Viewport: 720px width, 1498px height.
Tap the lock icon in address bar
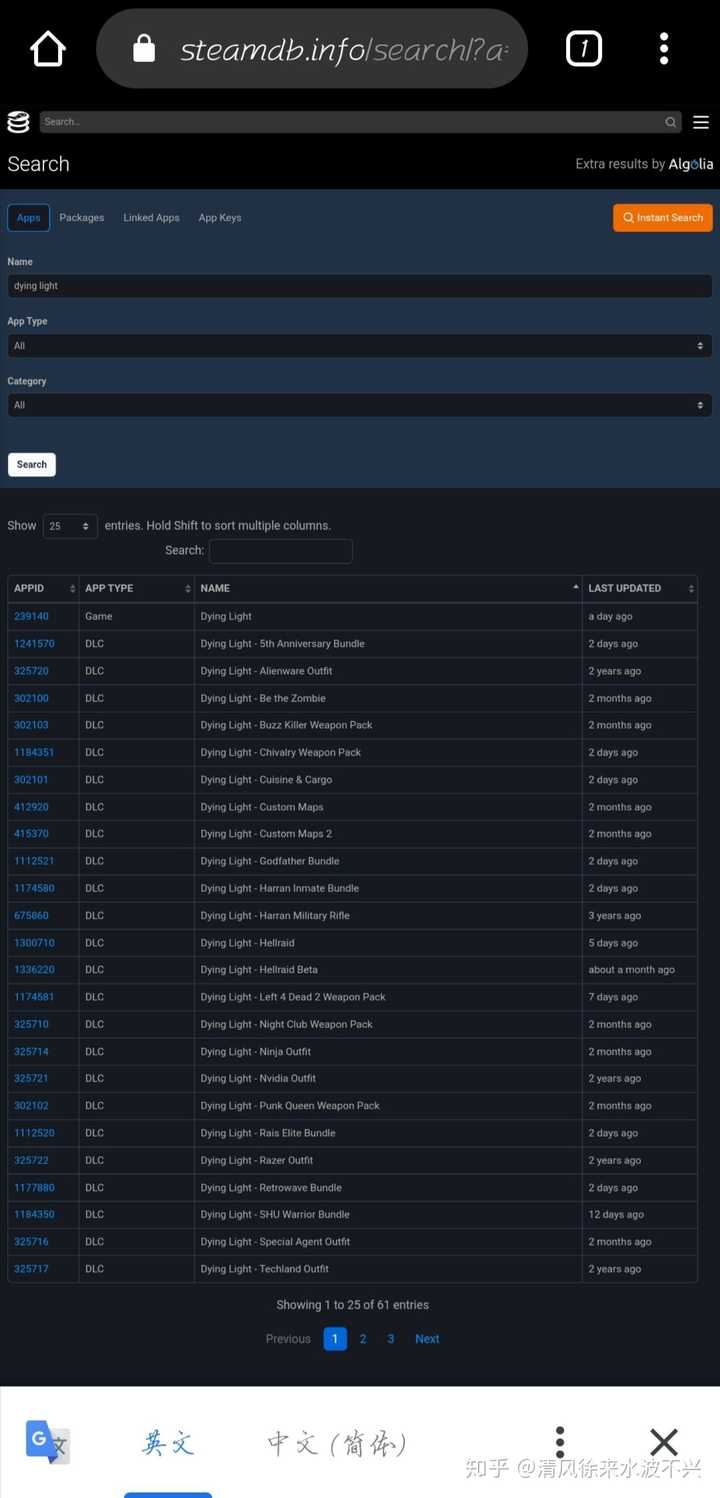[144, 48]
